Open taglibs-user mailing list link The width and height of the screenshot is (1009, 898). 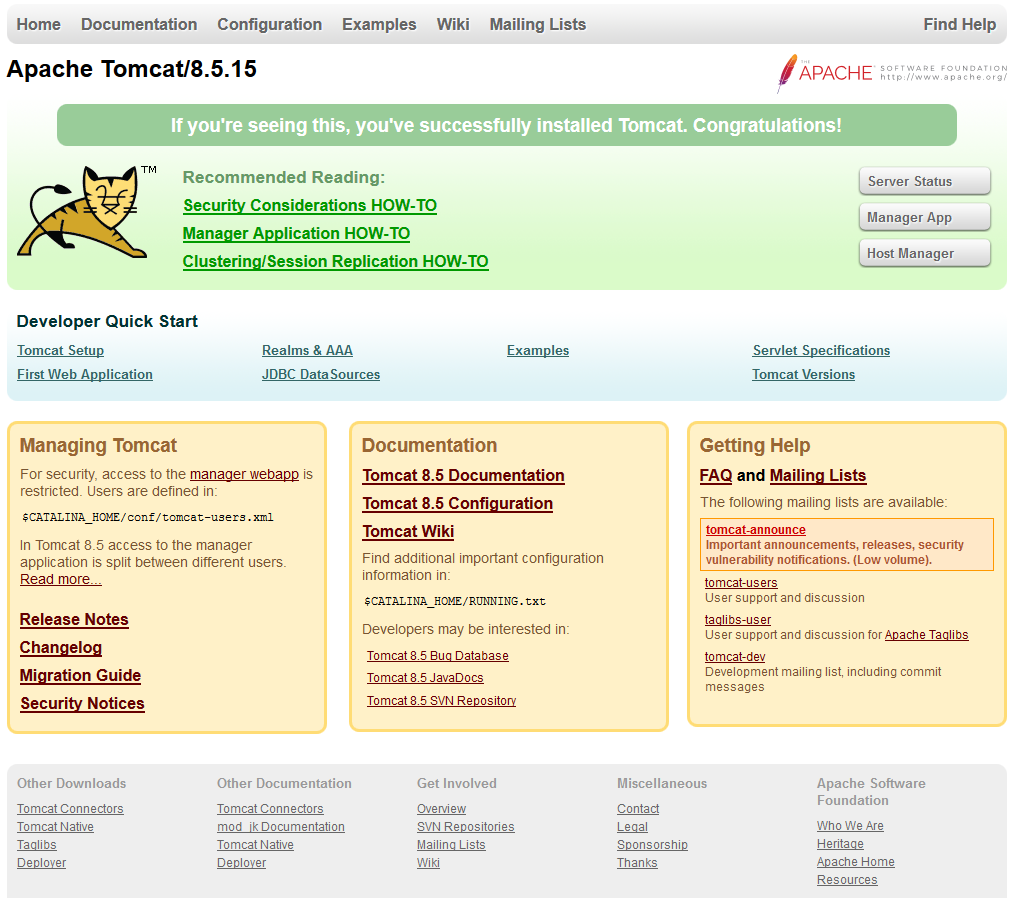[x=737, y=620]
